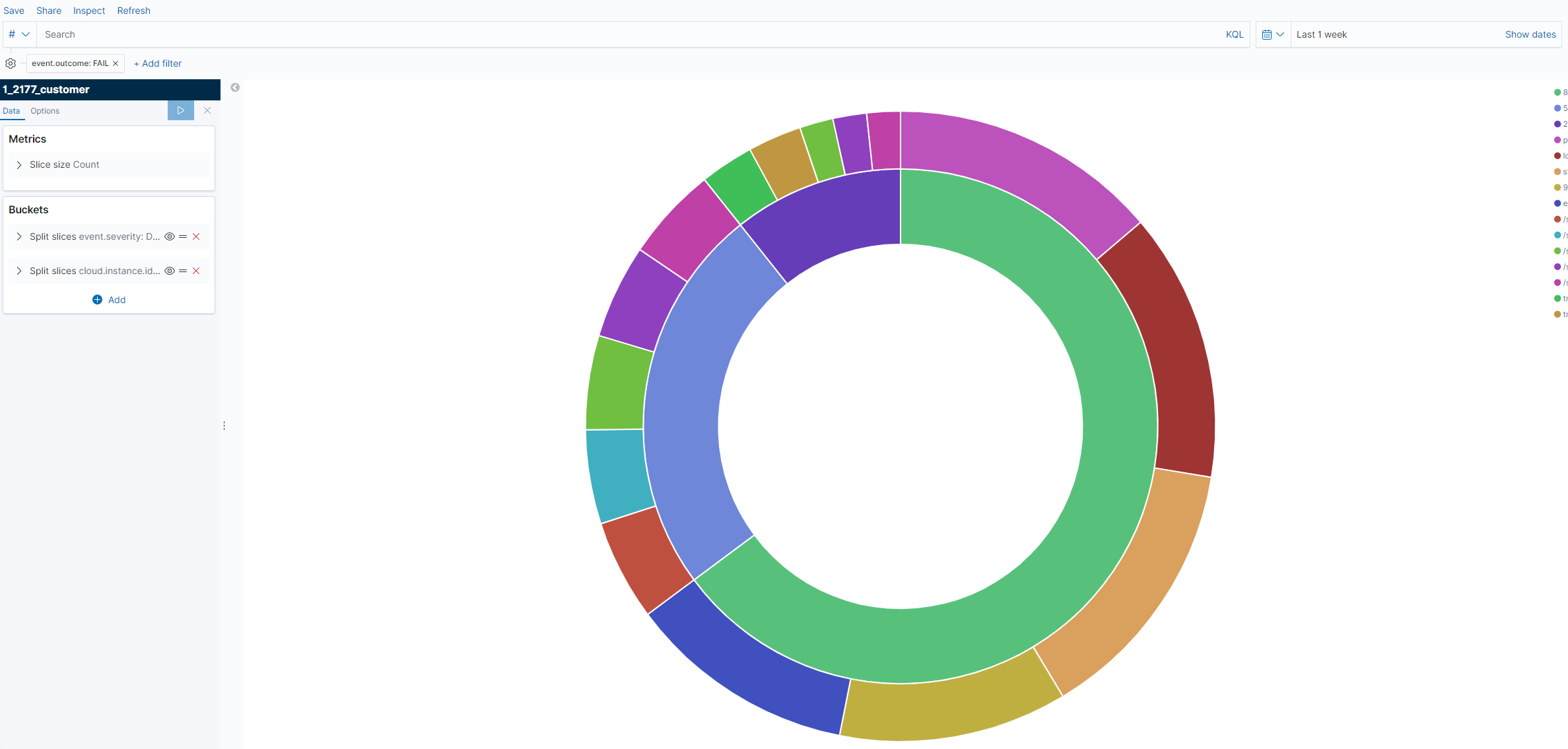Delete the event.severity split slices bucket
1568x749 pixels.
[x=196, y=236]
